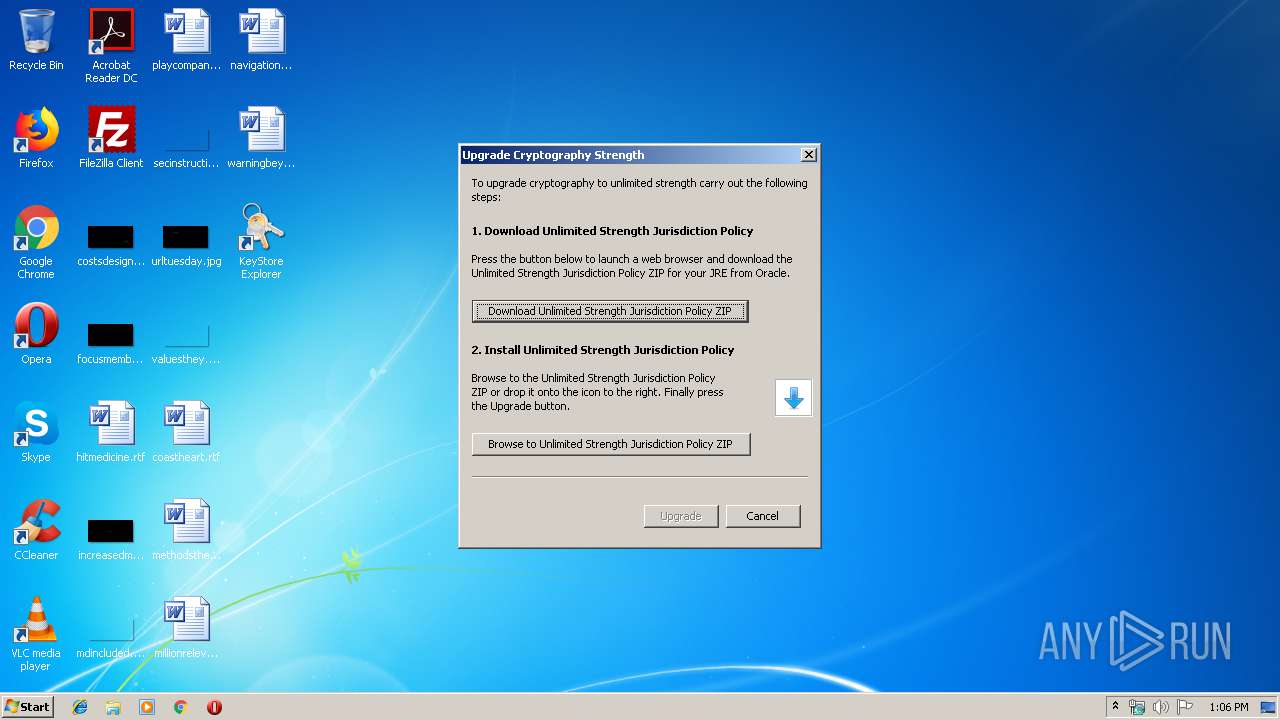The image size is (1280, 720).
Task: Click Download Unlimited Strength Jurisdiction Policy ZIP button
Action: (610, 311)
